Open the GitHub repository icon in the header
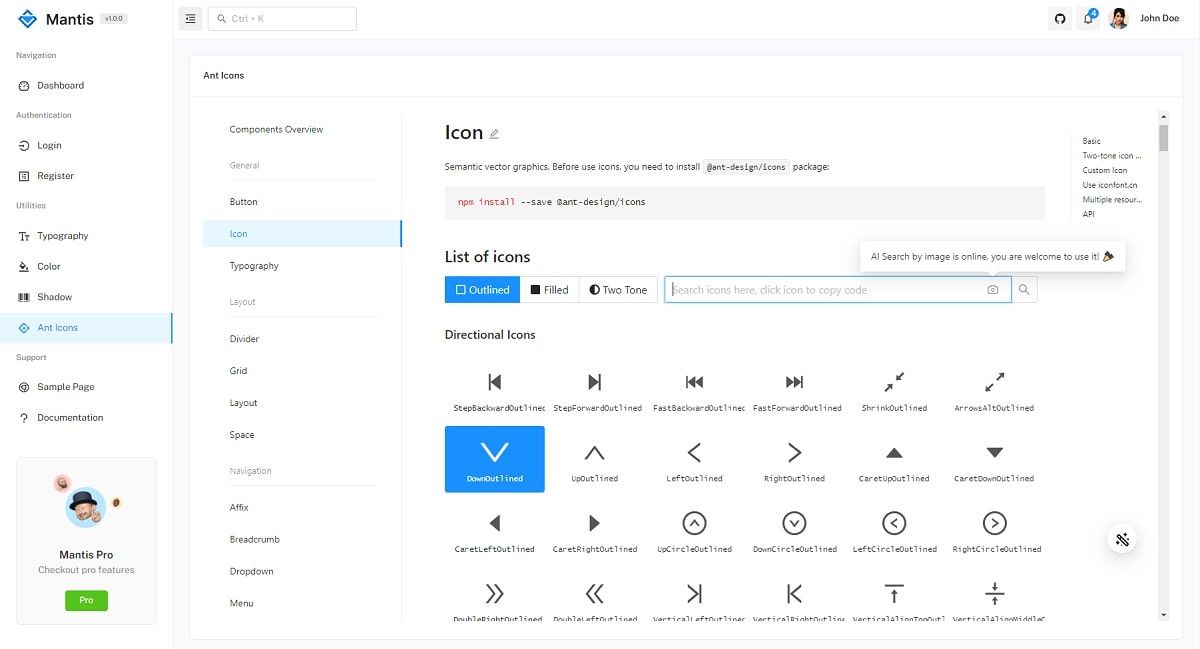 [x=1059, y=18]
